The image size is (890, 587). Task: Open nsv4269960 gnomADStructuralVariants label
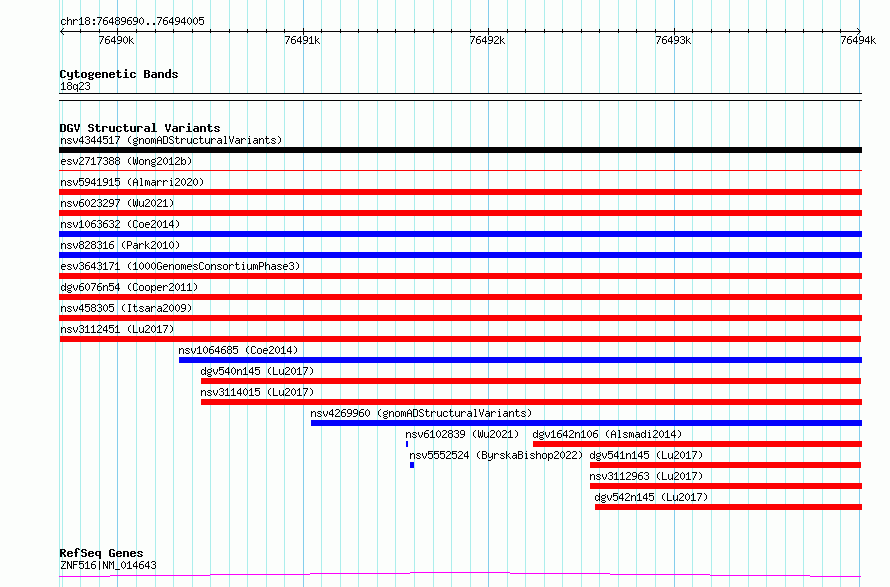click(421, 413)
